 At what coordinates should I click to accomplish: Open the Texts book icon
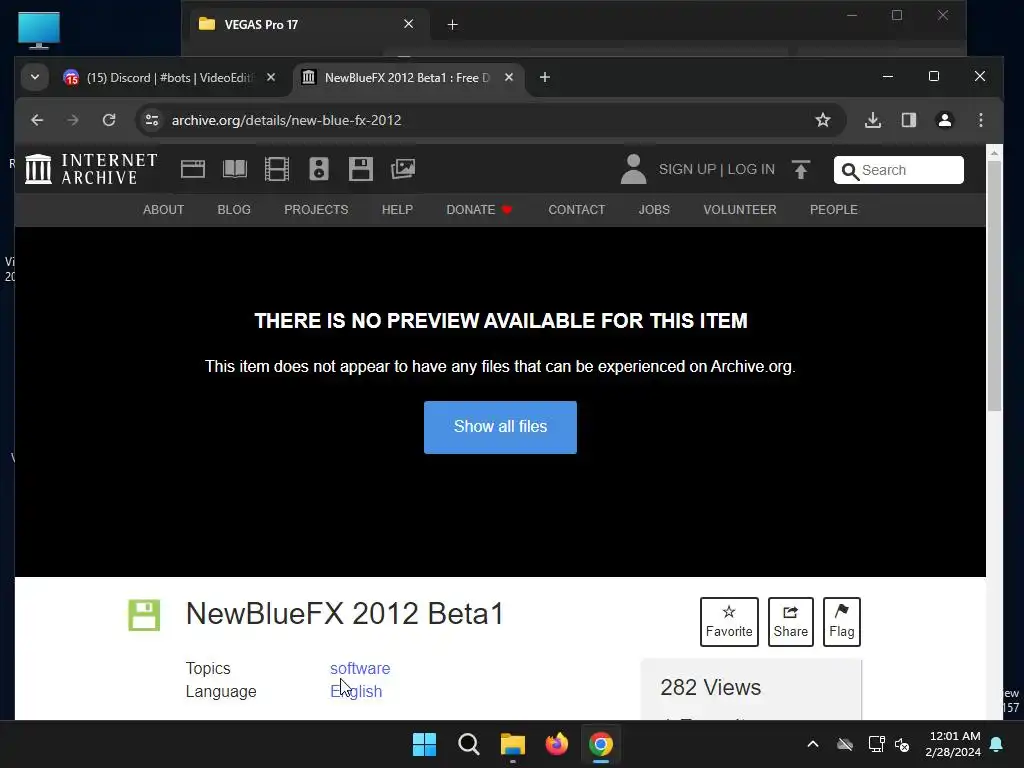pos(234,169)
